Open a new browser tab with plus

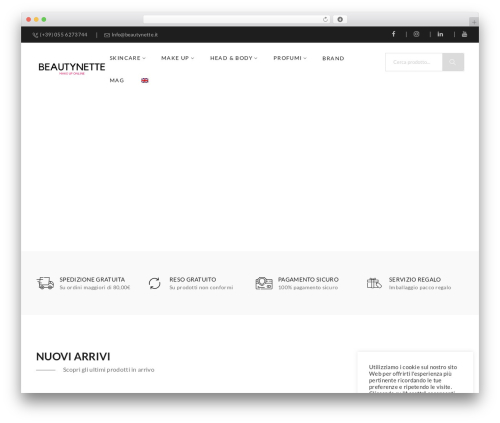[x=474, y=22]
